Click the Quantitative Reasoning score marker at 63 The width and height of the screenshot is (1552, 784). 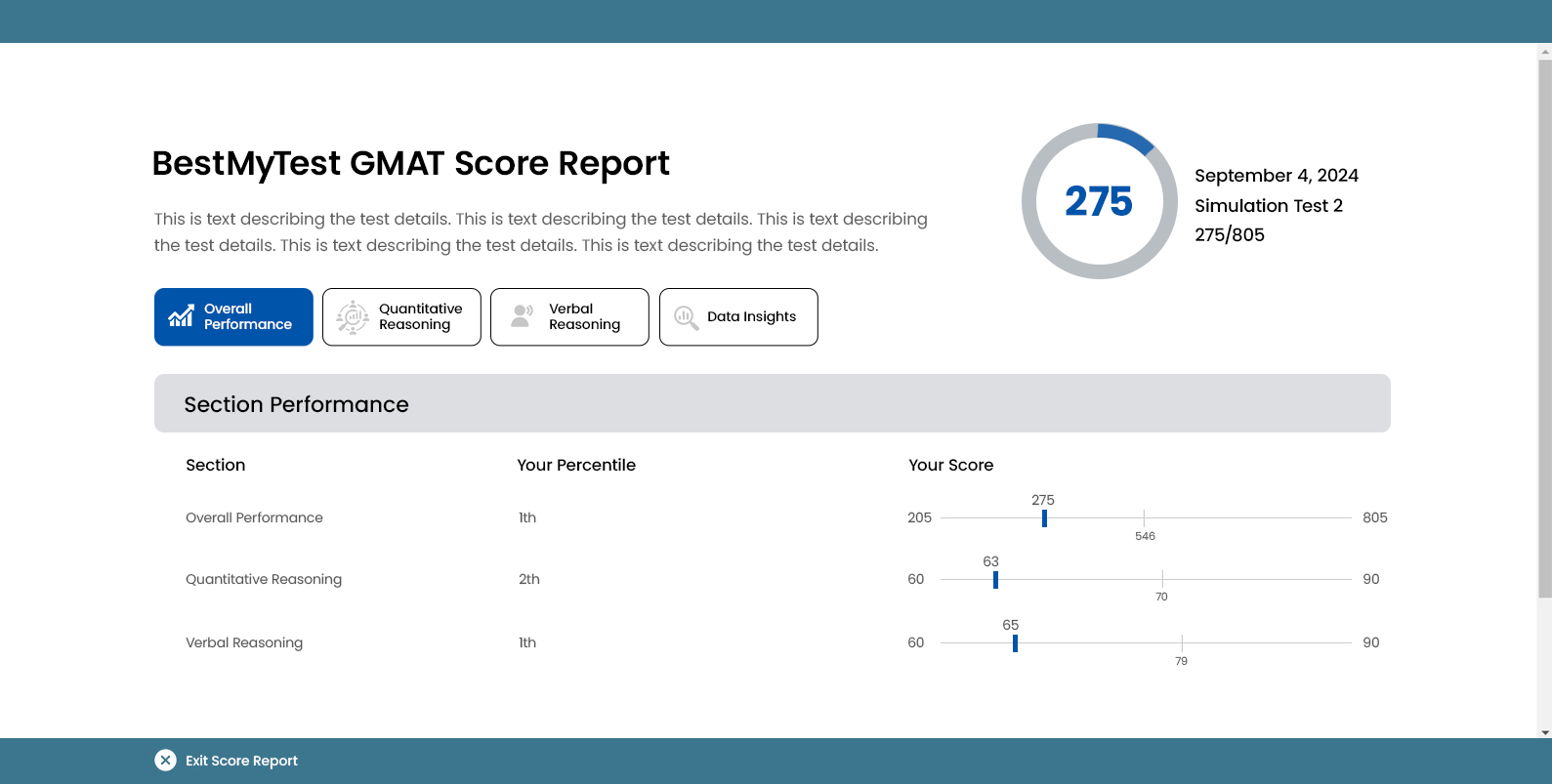(x=995, y=580)
